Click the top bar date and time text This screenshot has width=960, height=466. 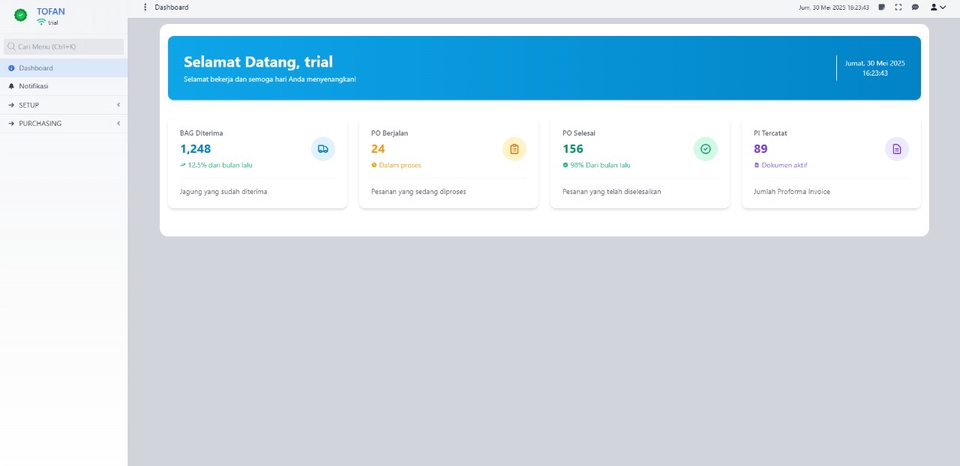click(834, 8)
